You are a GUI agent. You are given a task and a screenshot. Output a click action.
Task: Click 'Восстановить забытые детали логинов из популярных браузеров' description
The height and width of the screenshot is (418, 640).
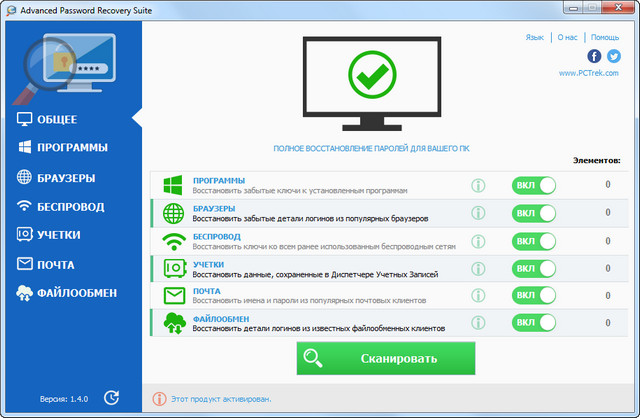(310, 218)
